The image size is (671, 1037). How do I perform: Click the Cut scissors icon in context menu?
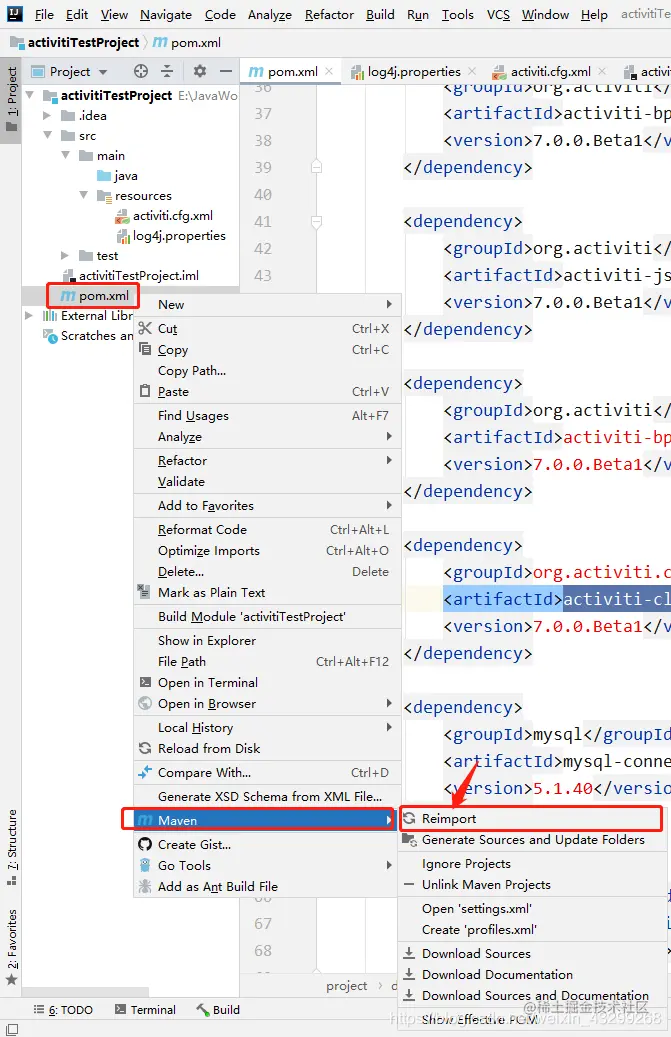(x=145, y=328)
